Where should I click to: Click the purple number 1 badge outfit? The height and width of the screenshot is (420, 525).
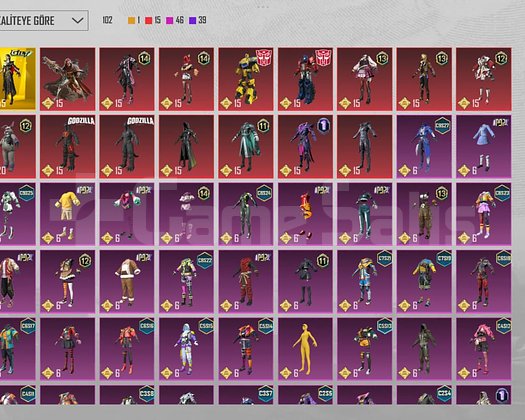pyautogui.click(x=305, y=147)
